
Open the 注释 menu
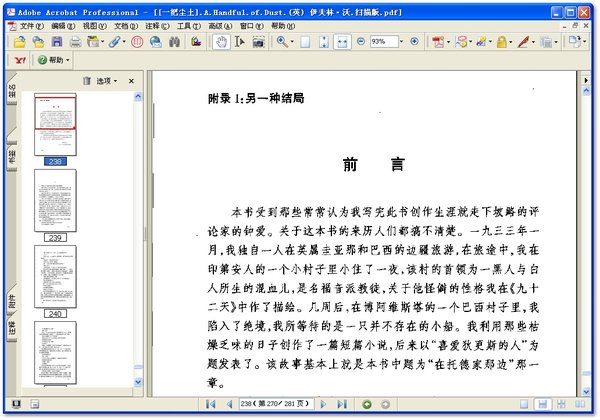[157, 26]
